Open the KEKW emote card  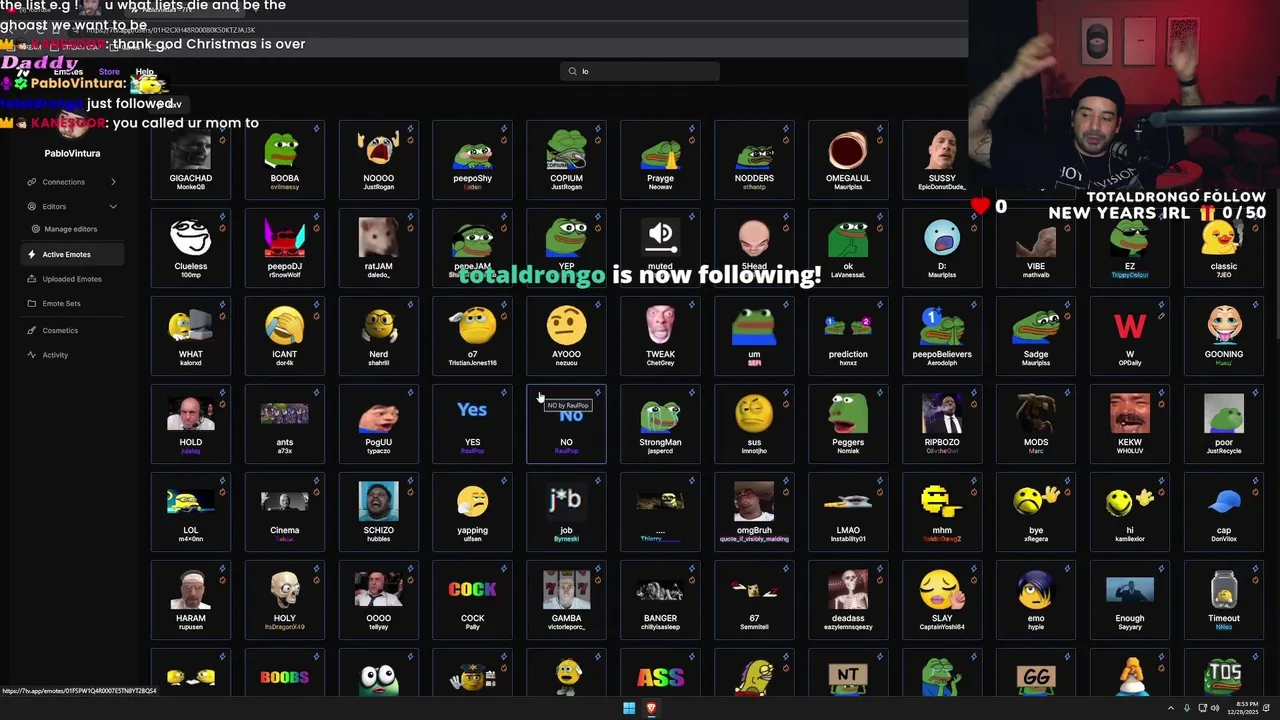point(1131,422)
